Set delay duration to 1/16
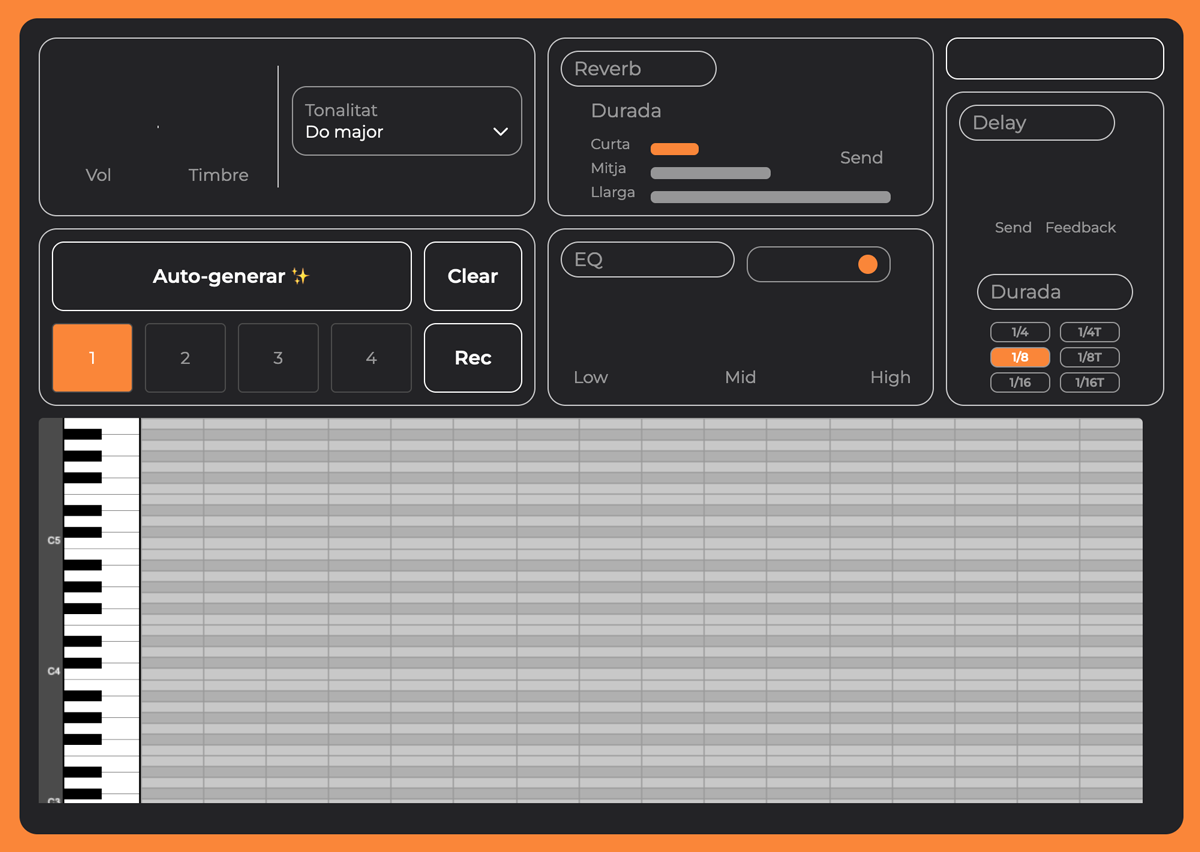1200x852 pixels. [x=1019, y=382]
